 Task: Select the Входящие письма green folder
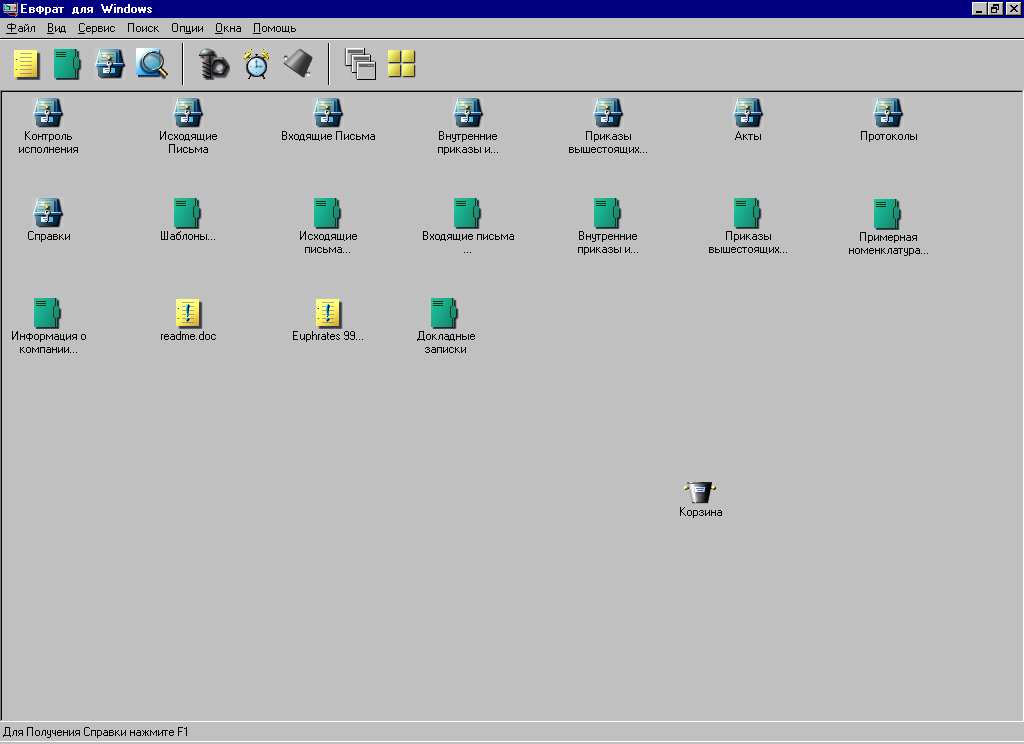pyautogui.click(x=468, y=213)
